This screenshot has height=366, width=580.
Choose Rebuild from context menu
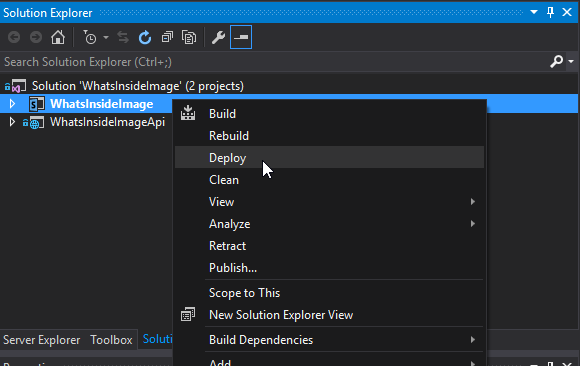(x=329, y=136)
